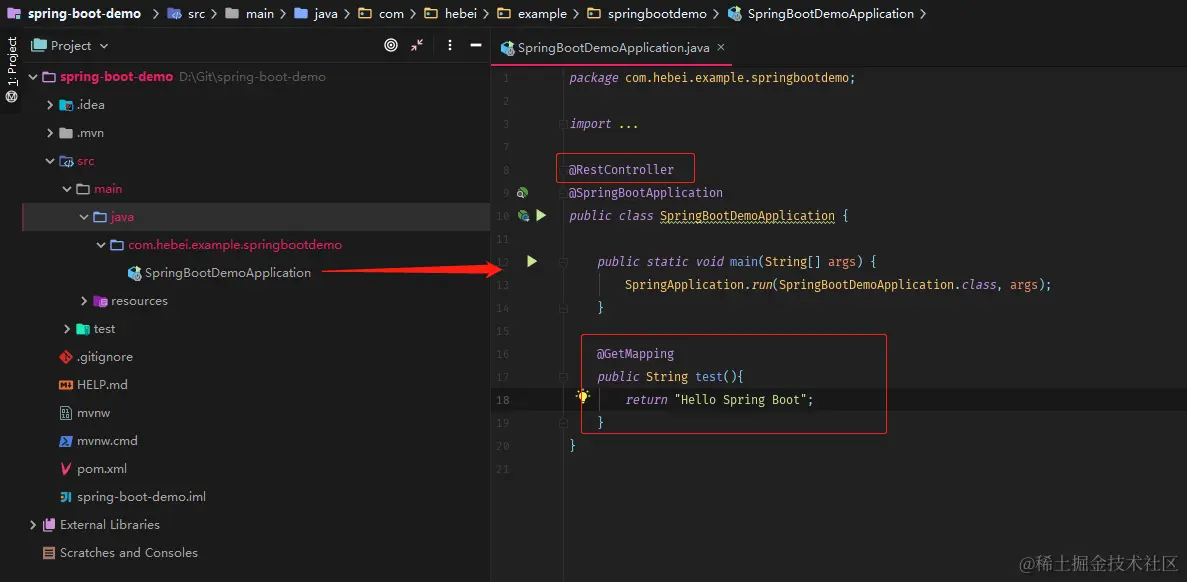The height and width of the screenshot is (582, 1187).
Task: Collapse the spring-boot-demo root folder
Action: 33,77
